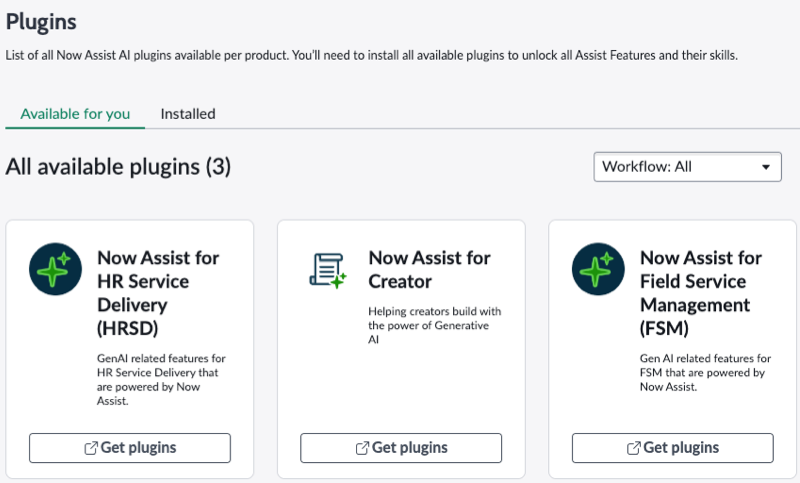The height and width of the screenshot is (483, 800).
Task: Click external-link icon in HRSD Get plugins button
Action: pos(91,448)
